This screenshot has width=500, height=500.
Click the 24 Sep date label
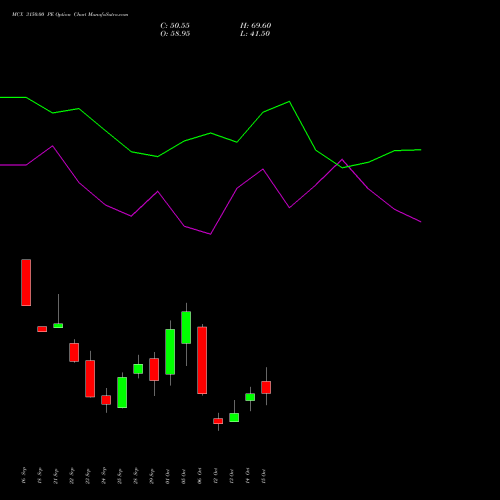[104, 476]
